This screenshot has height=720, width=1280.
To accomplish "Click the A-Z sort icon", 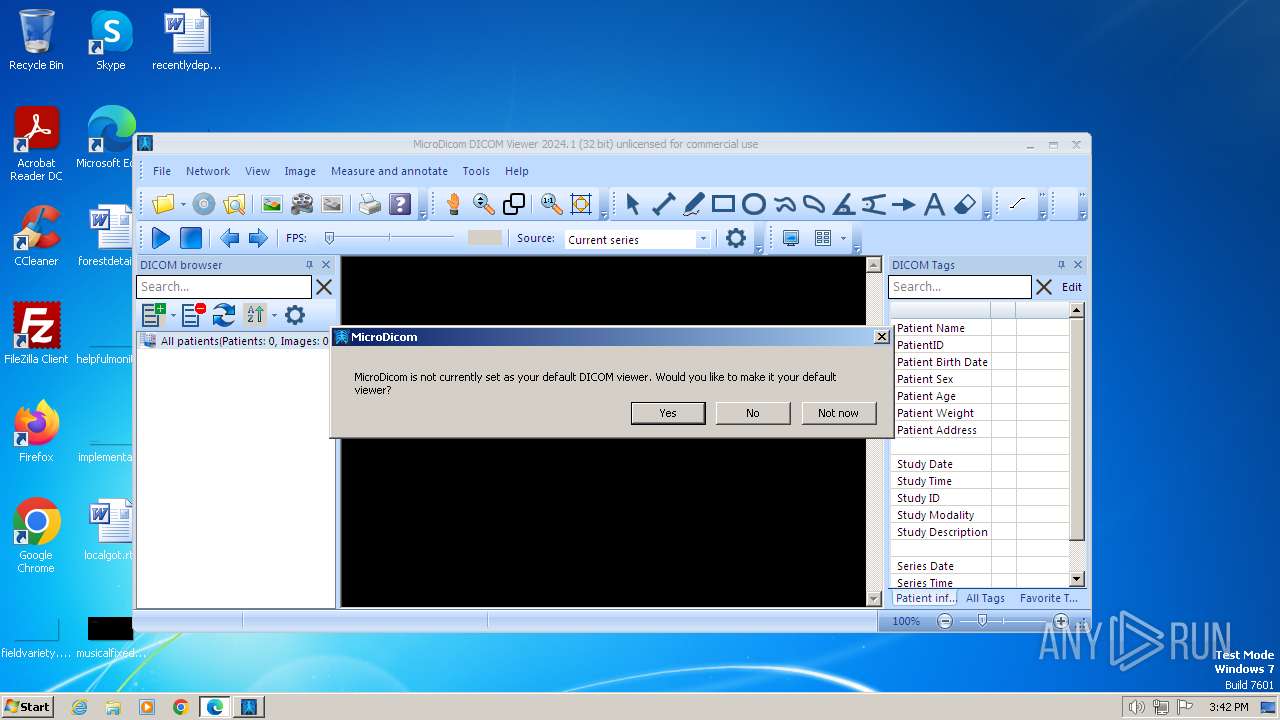I will (254, 315).
